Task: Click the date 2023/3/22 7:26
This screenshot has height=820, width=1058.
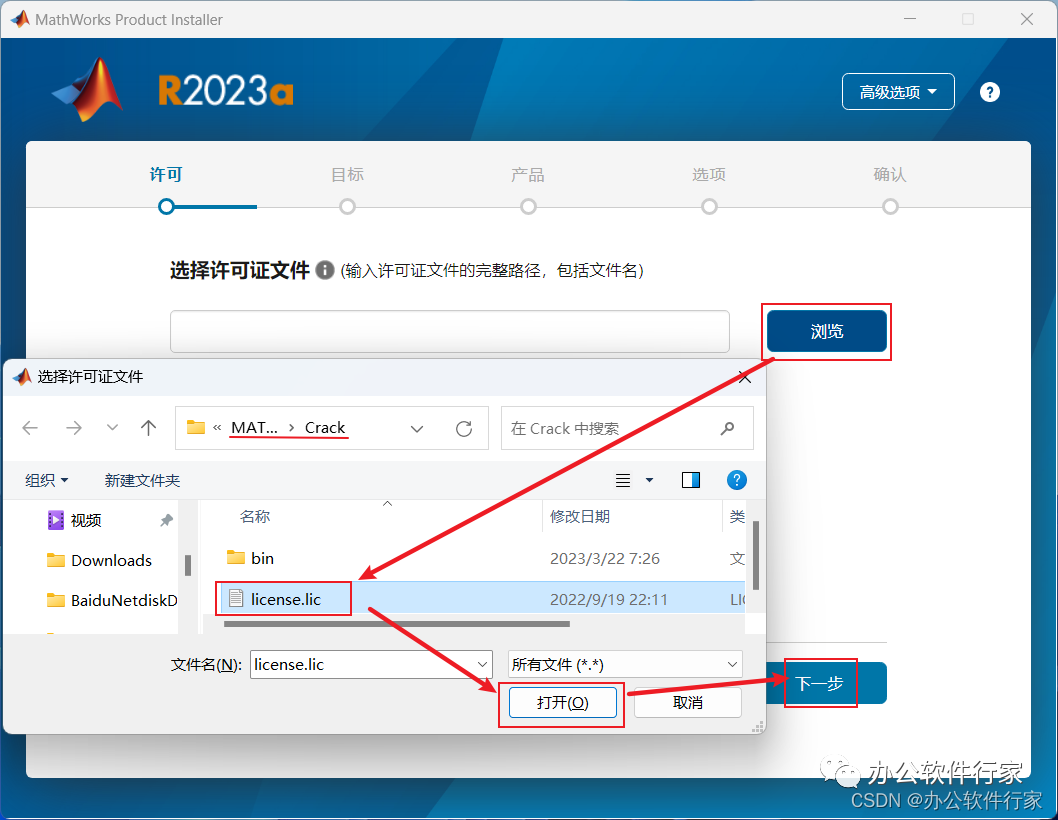Action: pyautogui.click(x=605, y=558)
